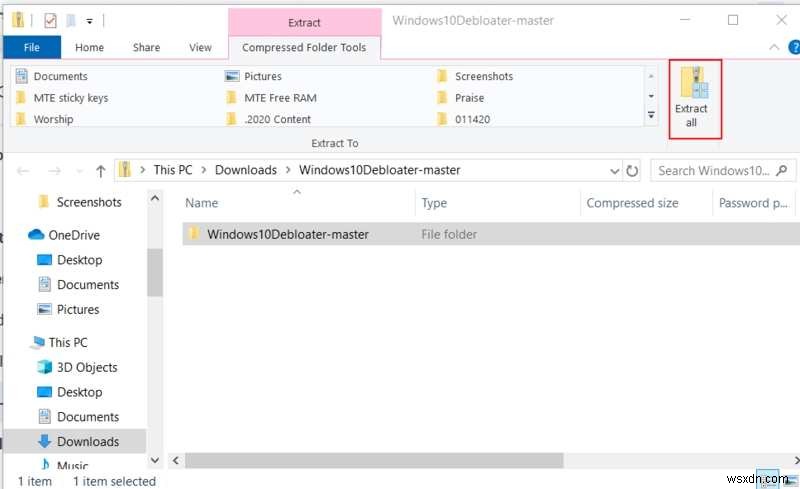The image size is (800, 489).
Task: Choose .2020 Content extract destination
Action: [x=269, y=119]
